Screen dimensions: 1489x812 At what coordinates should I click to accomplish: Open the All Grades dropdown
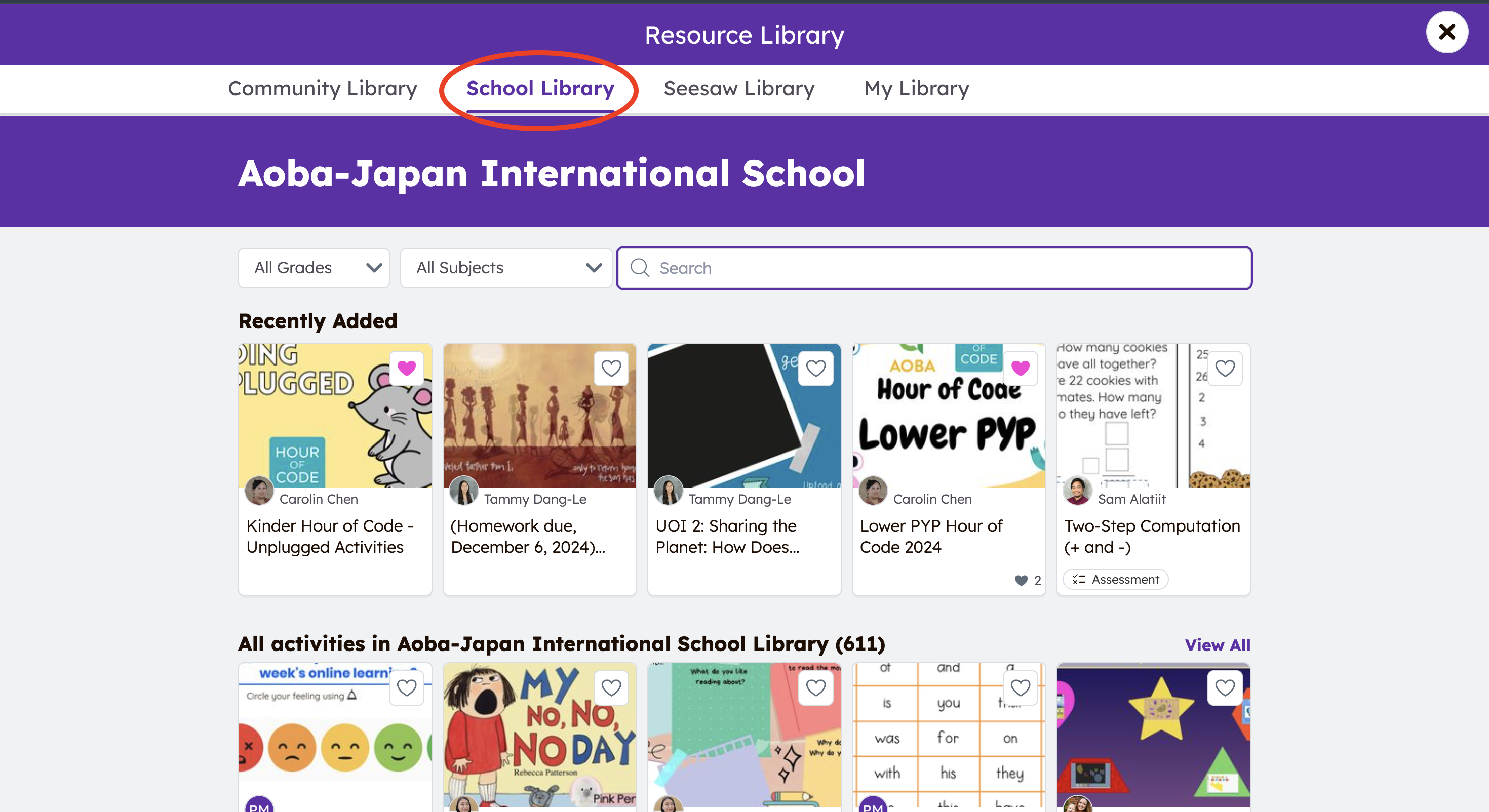314,268
